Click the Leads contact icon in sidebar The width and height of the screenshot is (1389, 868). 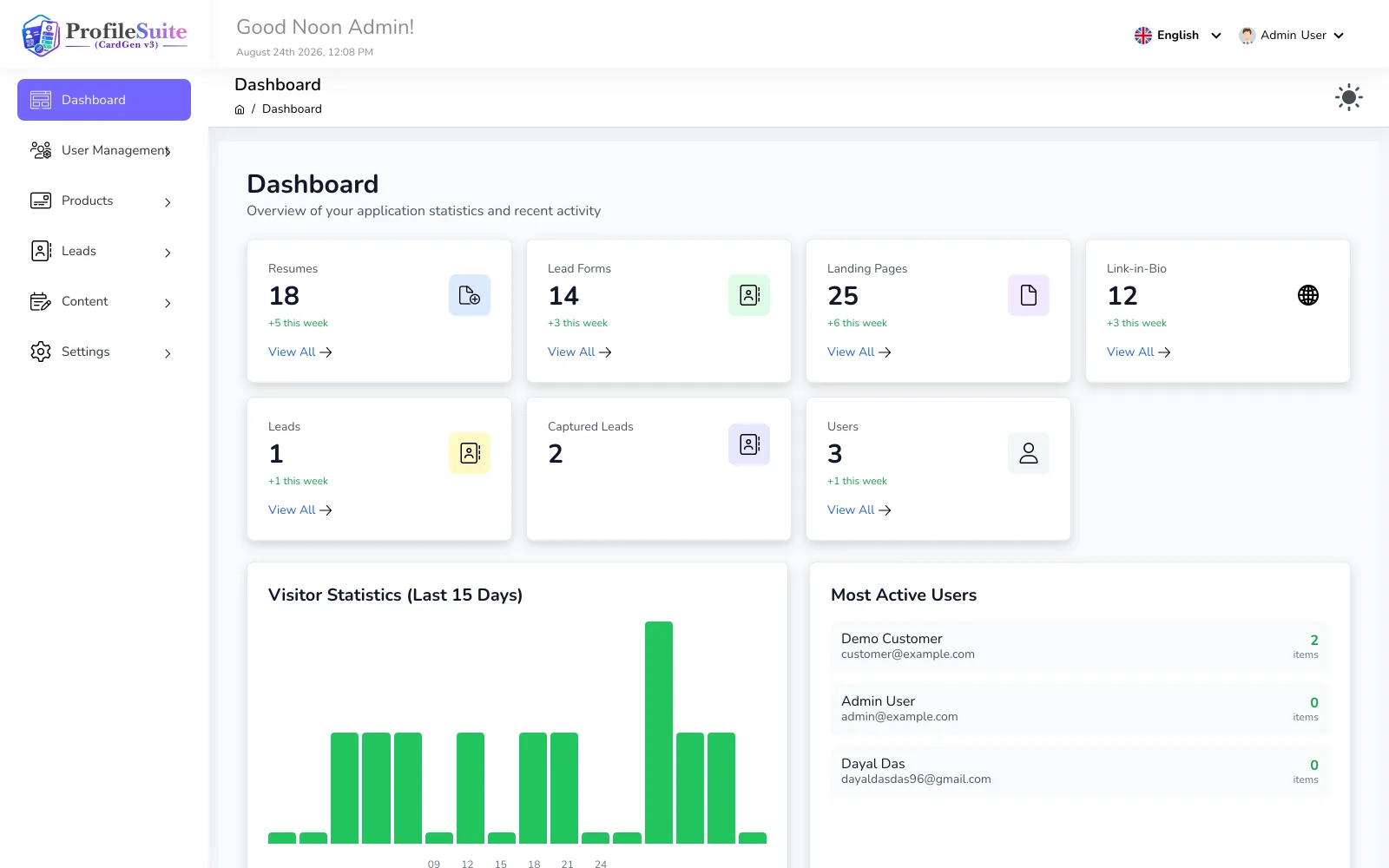pos(41,251)
